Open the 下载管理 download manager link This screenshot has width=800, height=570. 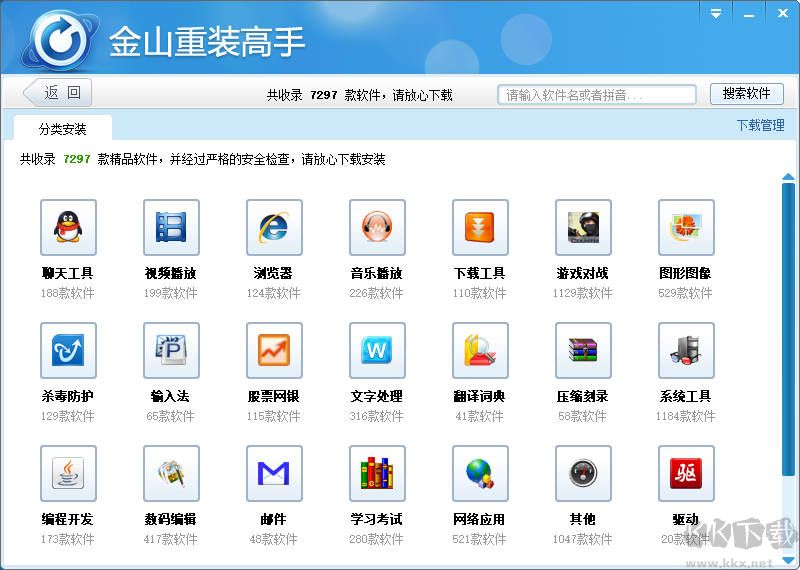[x=760, y=126]
